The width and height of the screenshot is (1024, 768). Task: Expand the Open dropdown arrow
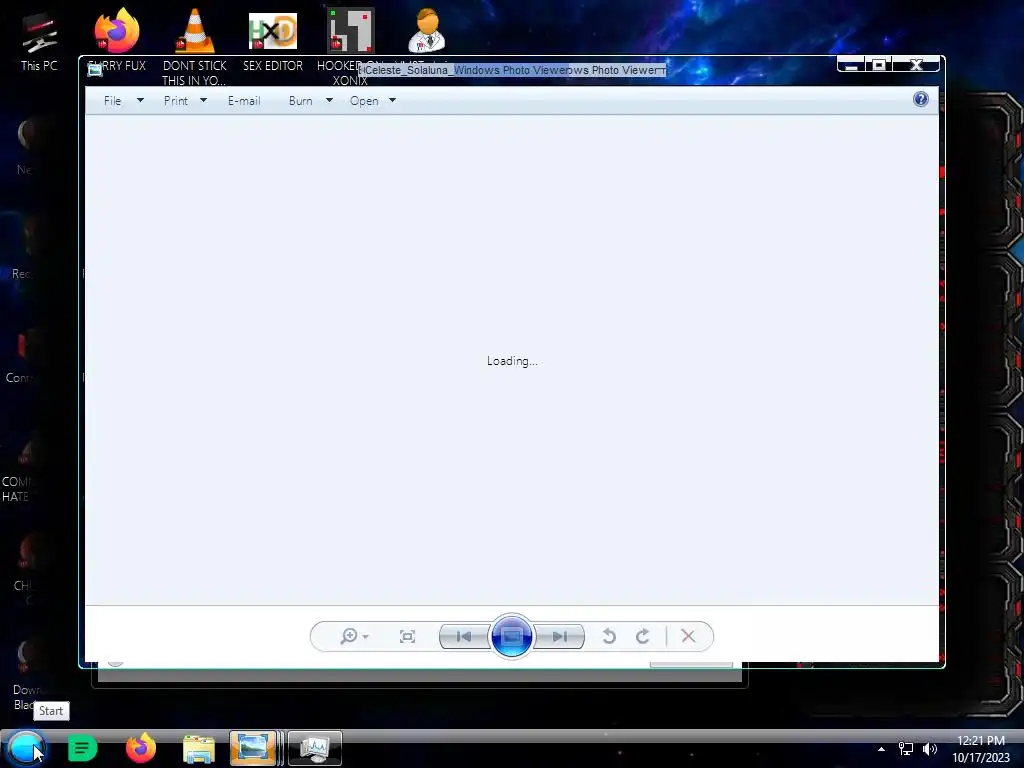(x=392, y=101)
